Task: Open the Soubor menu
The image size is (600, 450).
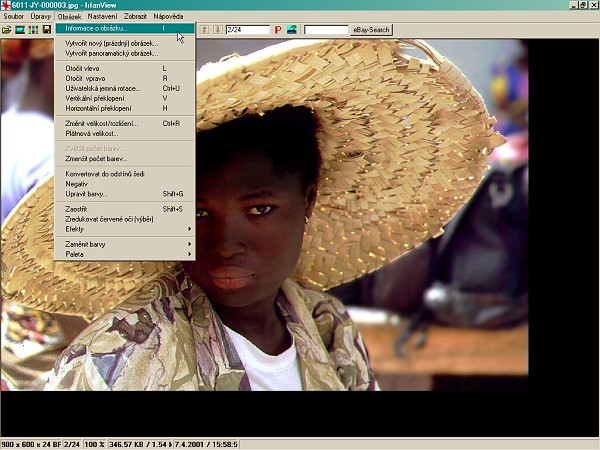Action: (x=13, y=17)
